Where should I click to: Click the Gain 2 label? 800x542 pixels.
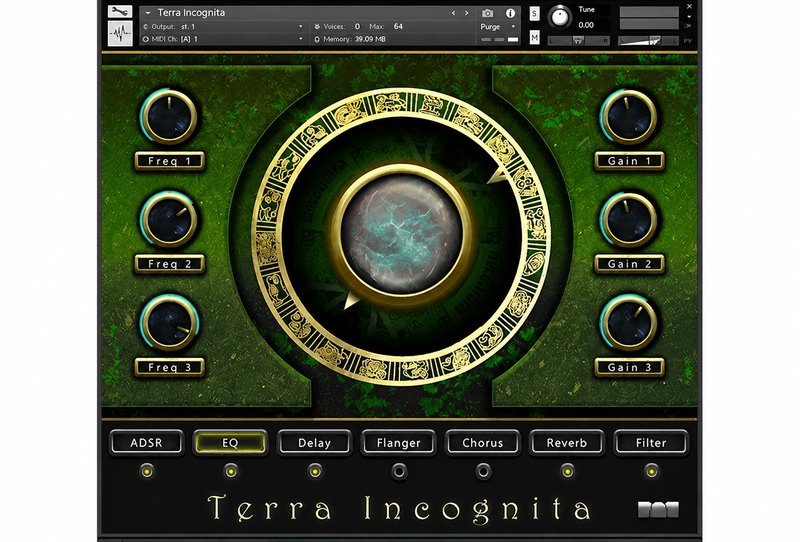(x=629, y=264)
